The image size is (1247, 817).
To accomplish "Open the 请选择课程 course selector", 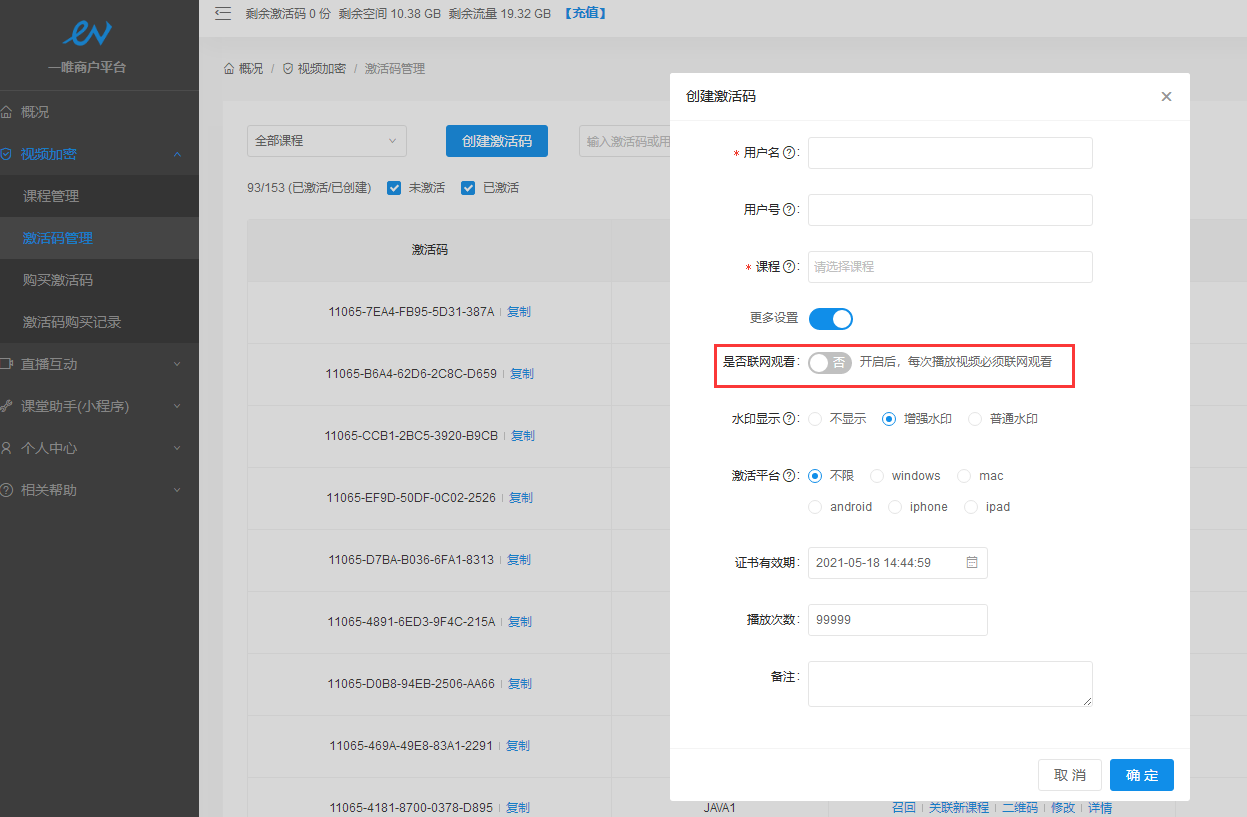I will coord(949,267).
